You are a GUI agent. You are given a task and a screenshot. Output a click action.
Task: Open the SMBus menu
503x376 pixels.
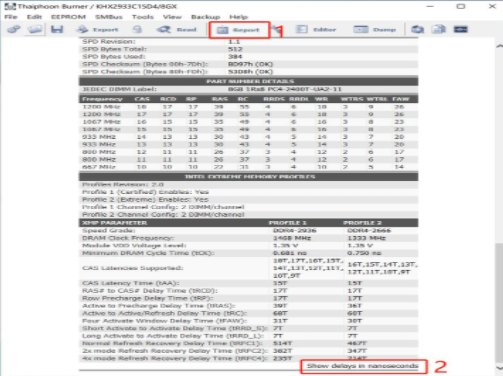(108, 17)
